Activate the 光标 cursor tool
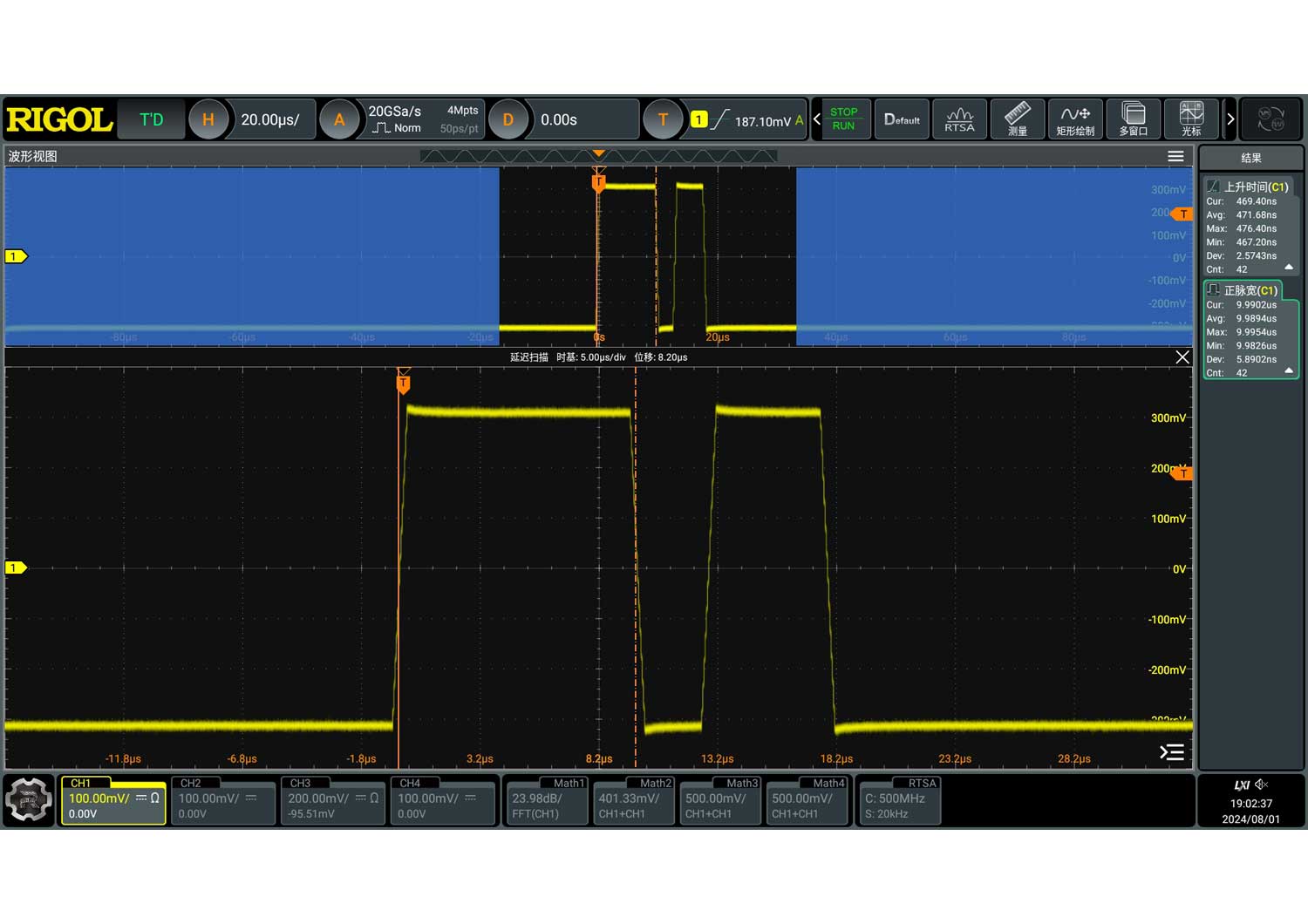The height and width of the screenshot is (924, 1308). [x=1191, y=119]
